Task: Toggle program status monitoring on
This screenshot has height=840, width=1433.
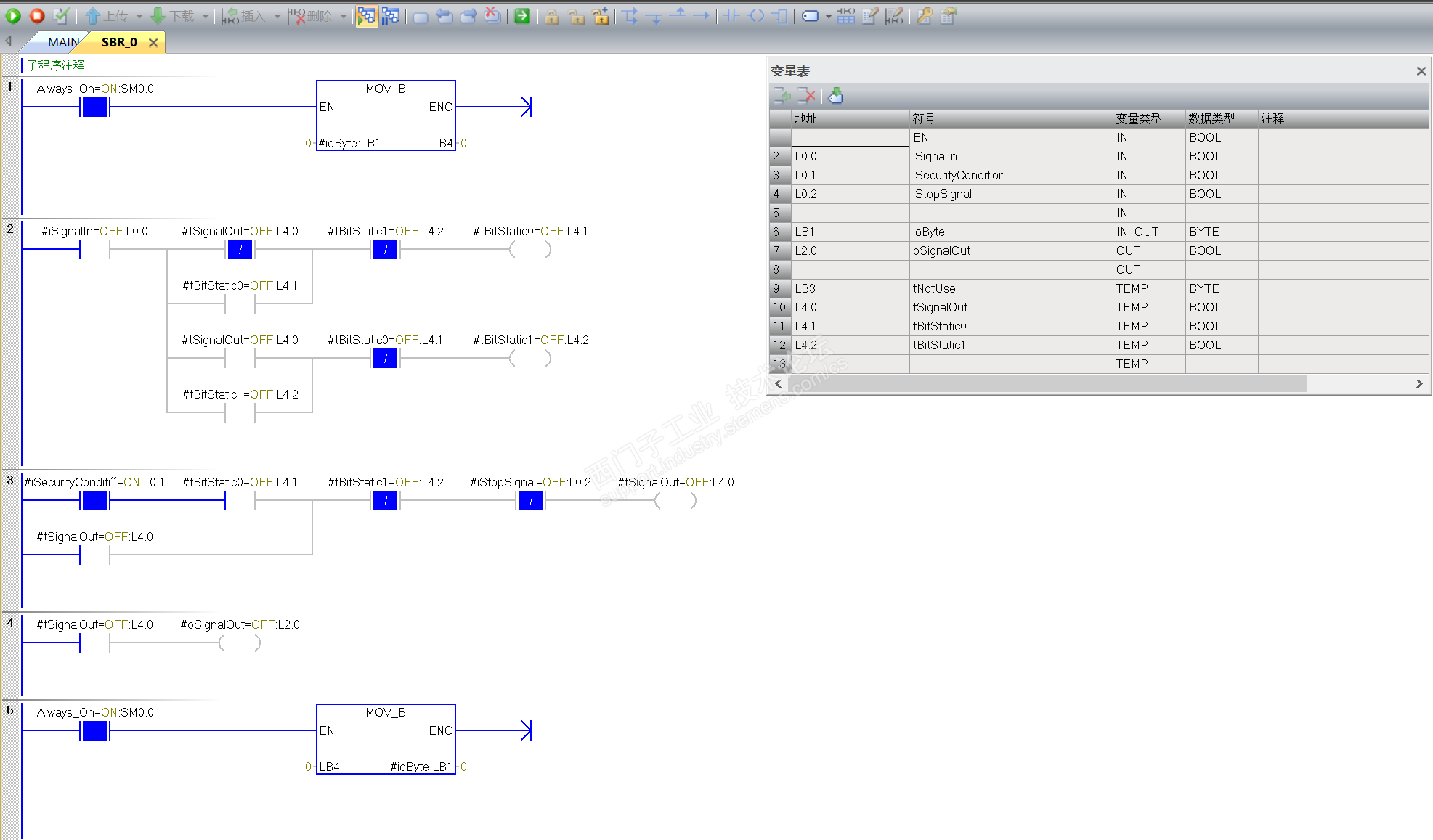Action: click(367, 15)
